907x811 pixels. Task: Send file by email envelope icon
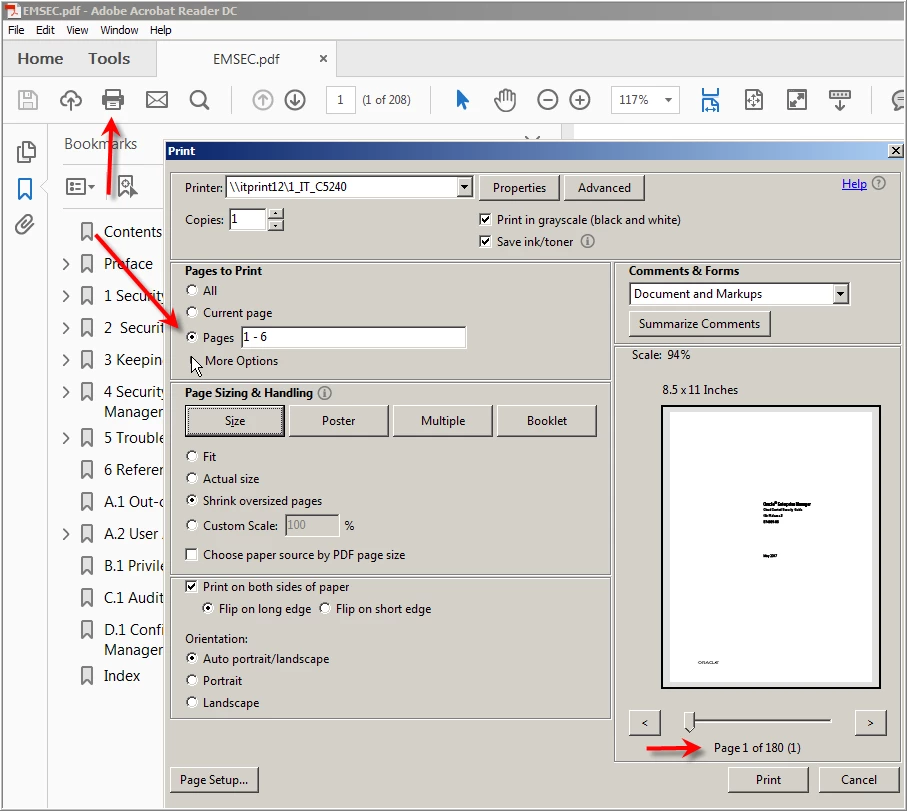[157, 100]
